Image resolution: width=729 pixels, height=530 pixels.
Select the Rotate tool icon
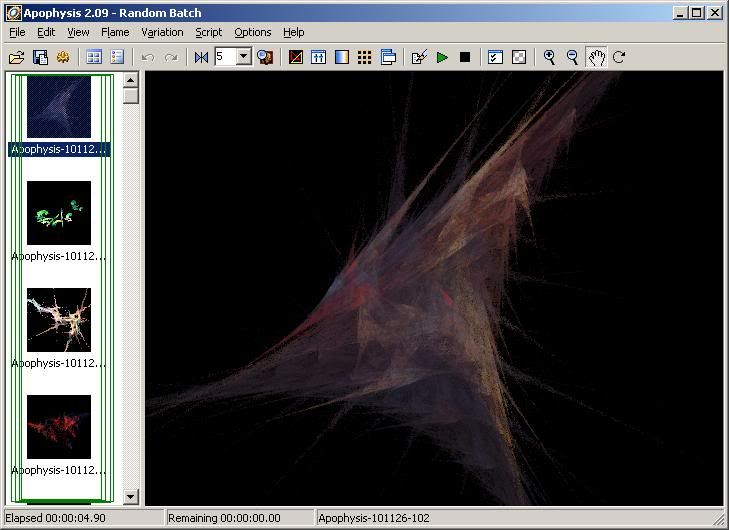619,57
